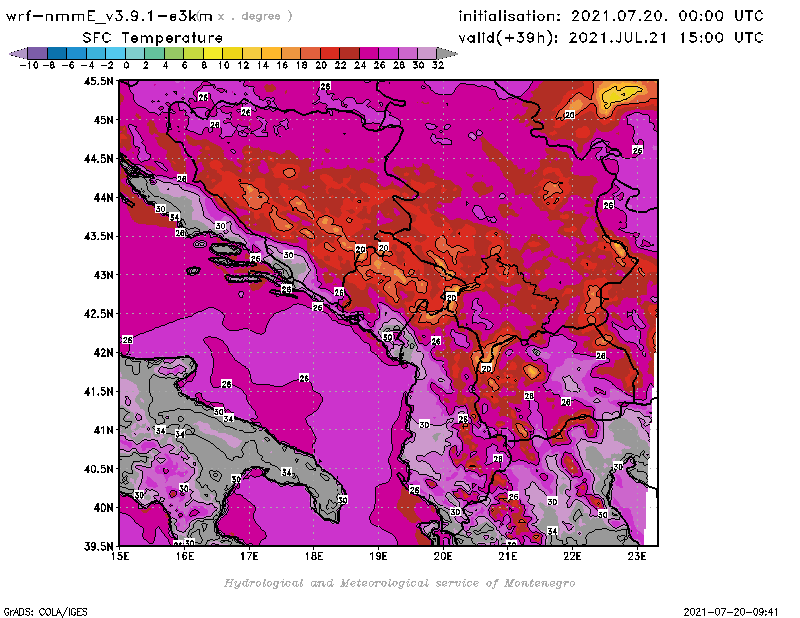Click the 40N latitude label
Screen dimensions: 800x618
(x=103, y=508)
